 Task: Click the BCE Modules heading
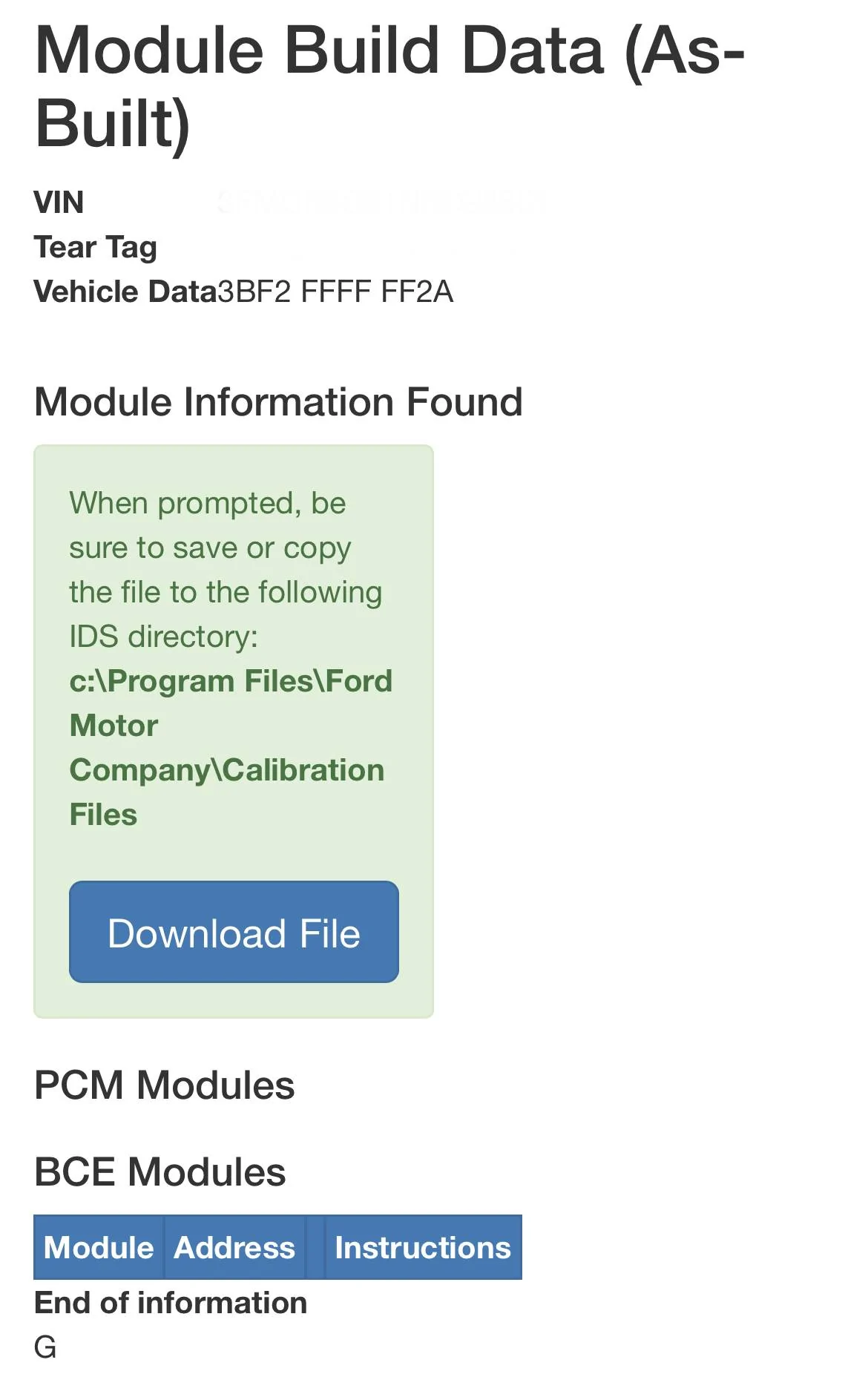coord(160,1171)
